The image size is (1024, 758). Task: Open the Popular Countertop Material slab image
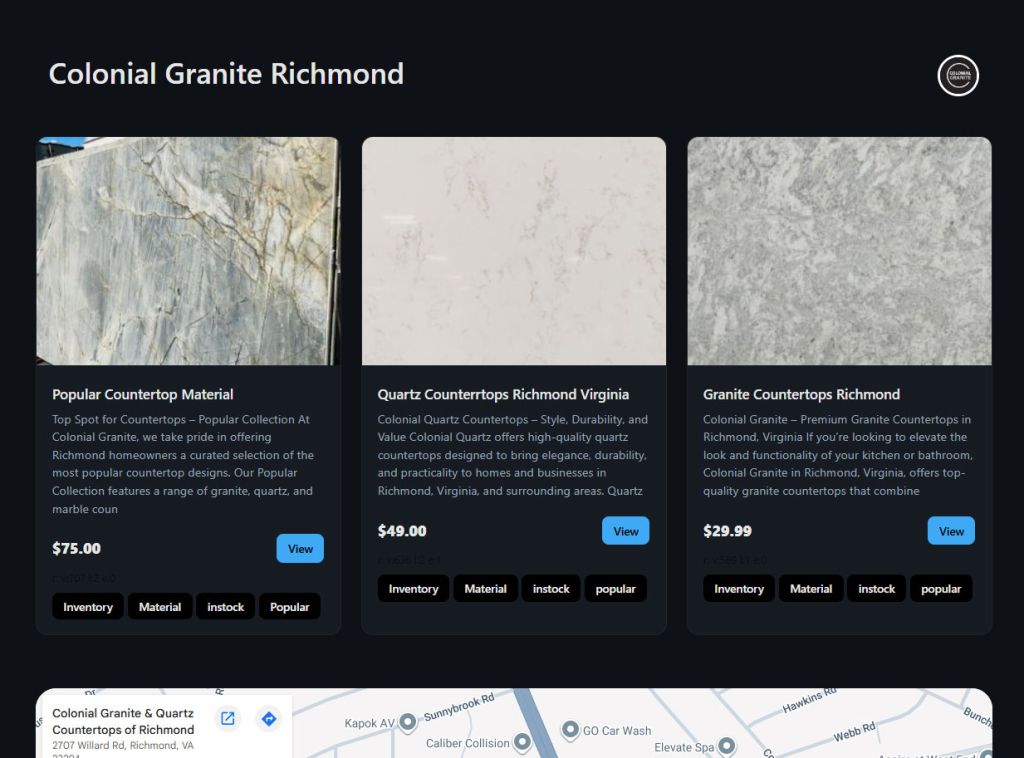tap(188, 251)
